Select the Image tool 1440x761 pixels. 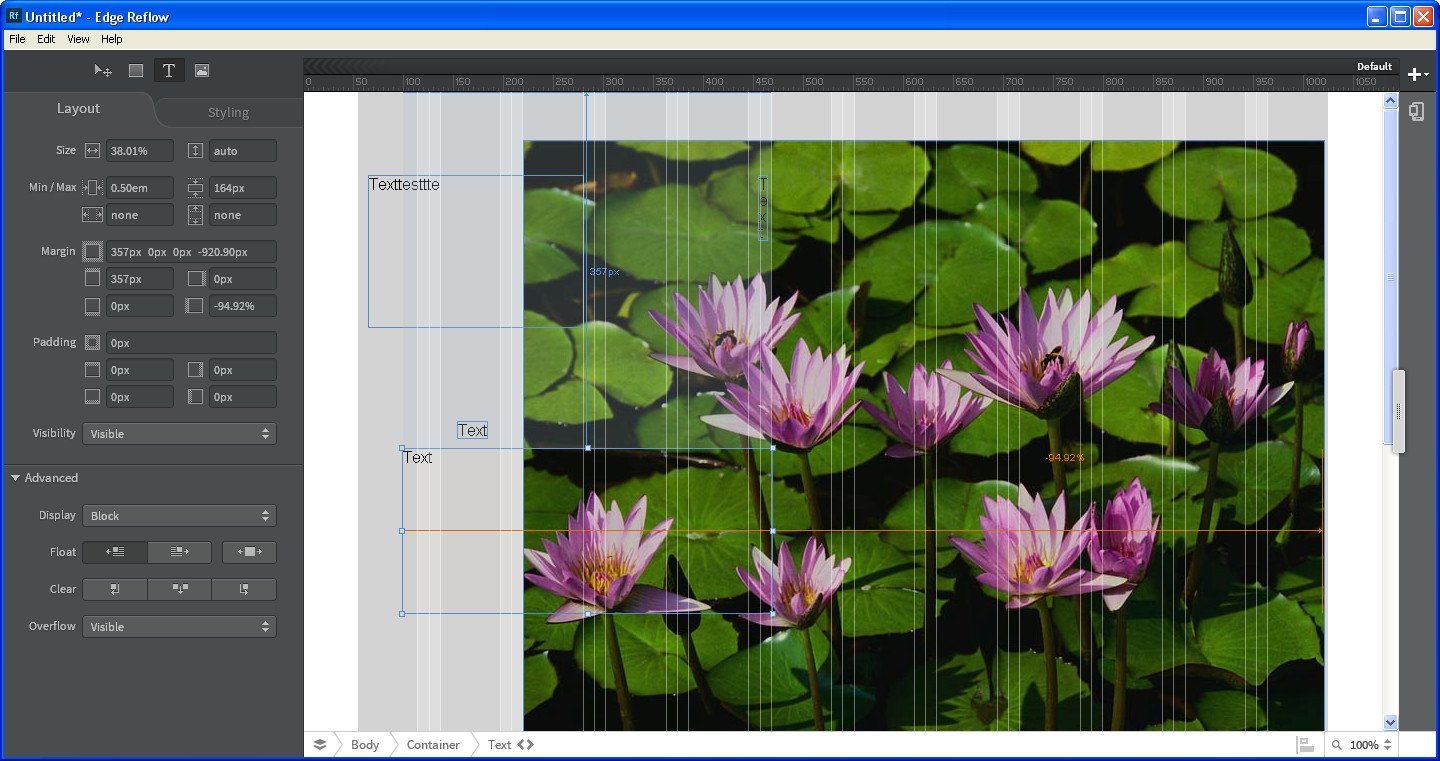(202, 70)
